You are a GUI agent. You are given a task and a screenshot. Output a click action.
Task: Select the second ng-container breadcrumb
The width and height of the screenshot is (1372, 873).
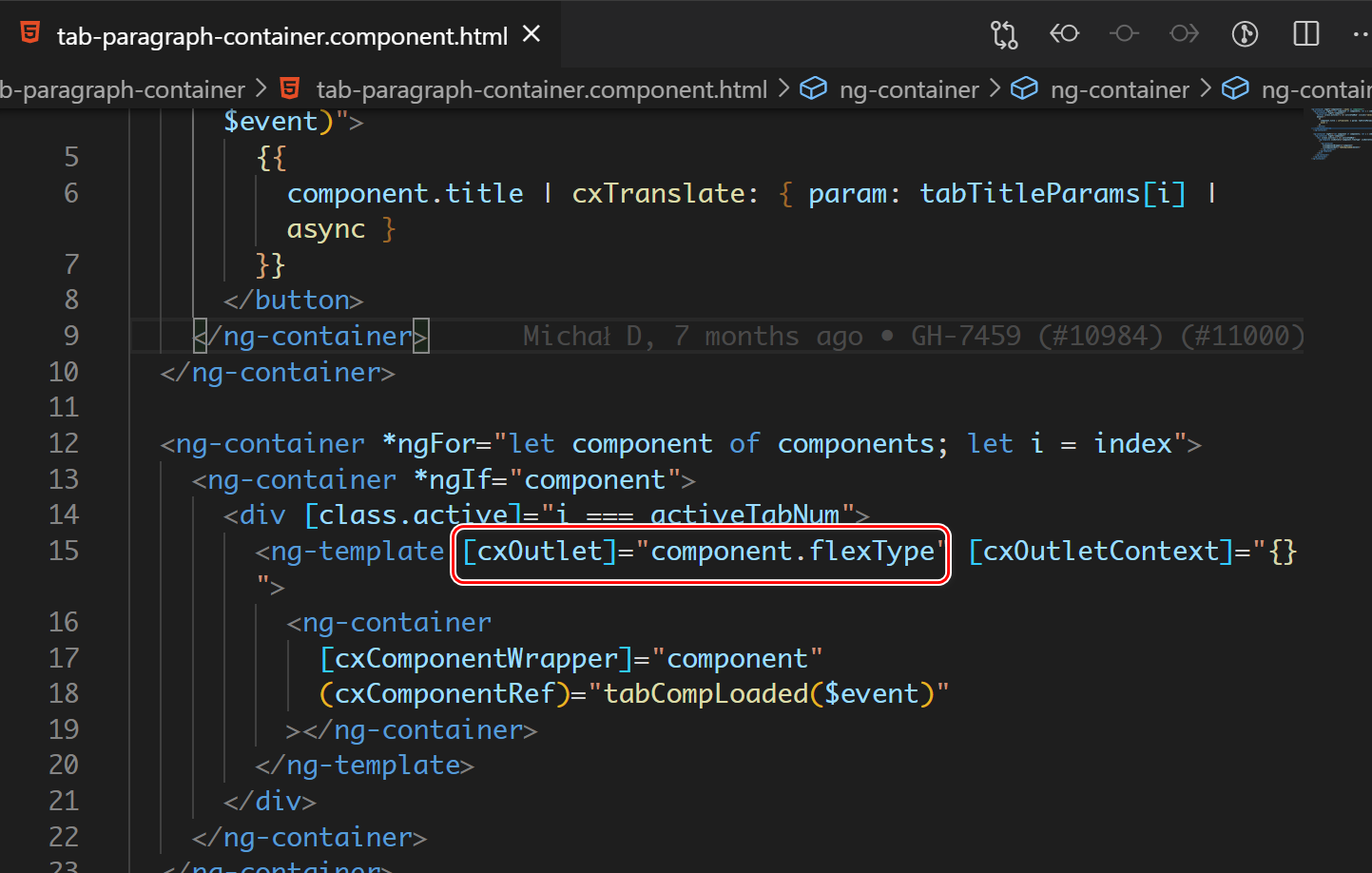click(1120, 89)
